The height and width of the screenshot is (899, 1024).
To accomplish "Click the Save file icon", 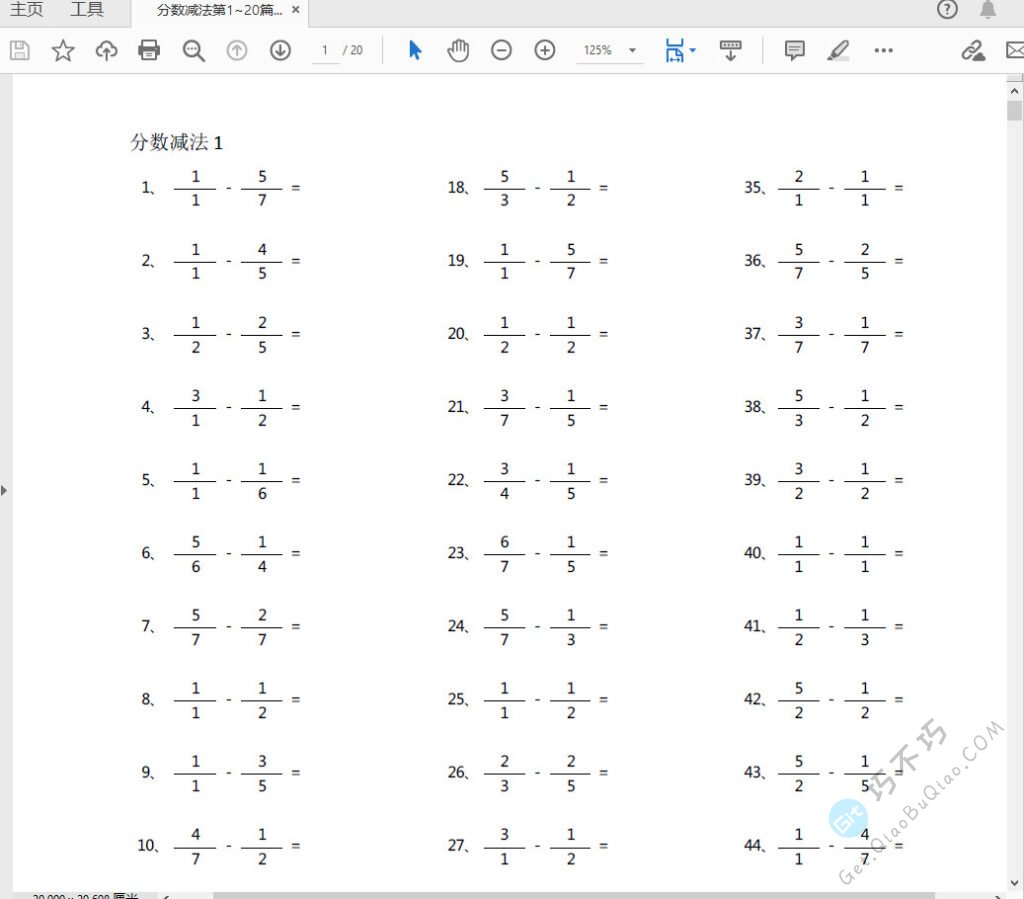I will pos(20,51).
